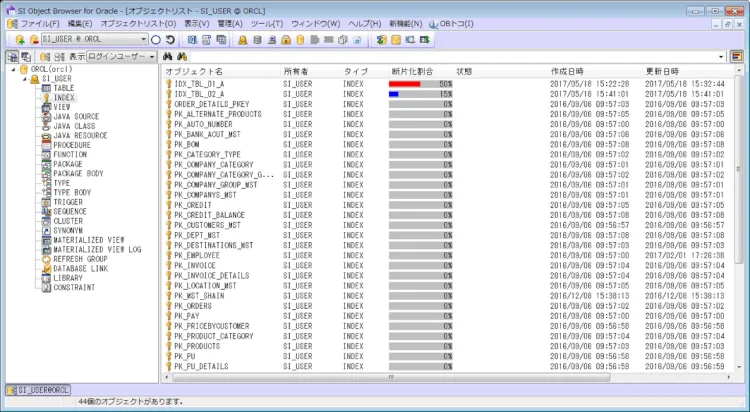This screenshot has height=412, width=750.
Task: Select the PK_EMPLOYEE row in the list
Action: [199, 256]
